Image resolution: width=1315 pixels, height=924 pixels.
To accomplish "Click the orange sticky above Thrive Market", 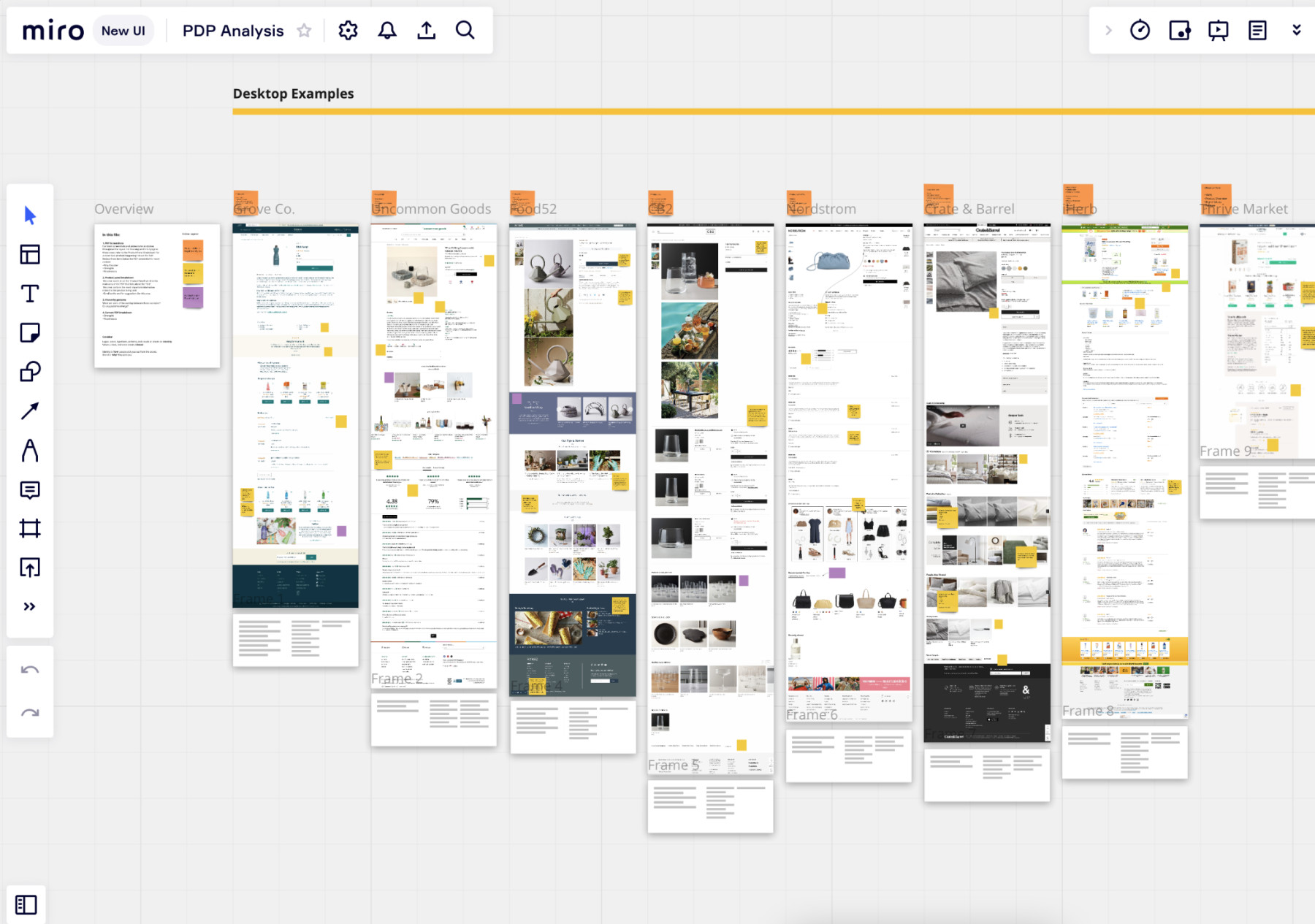I will point(1216,199).
